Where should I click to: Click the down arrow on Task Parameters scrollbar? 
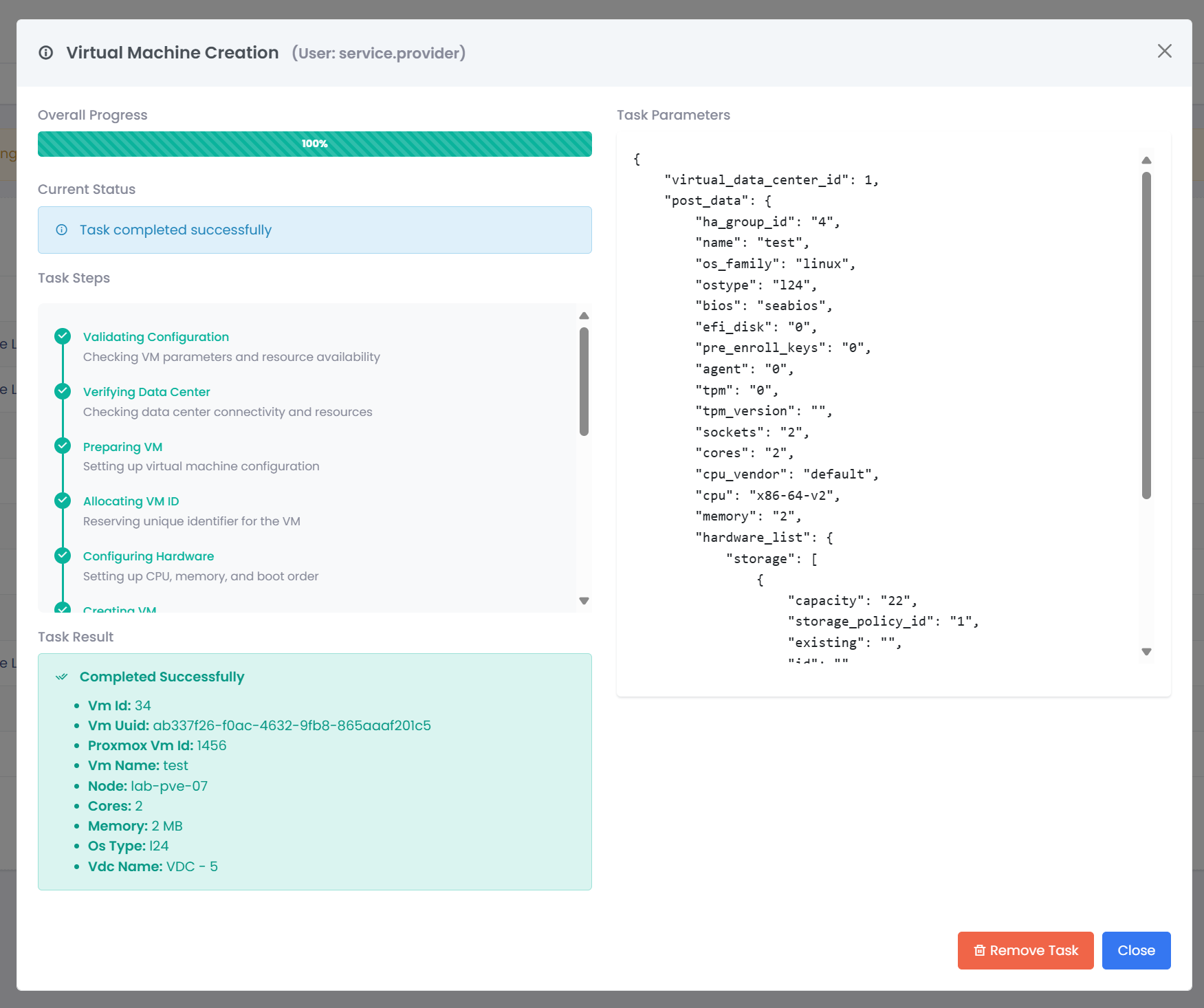point(1146,652)
